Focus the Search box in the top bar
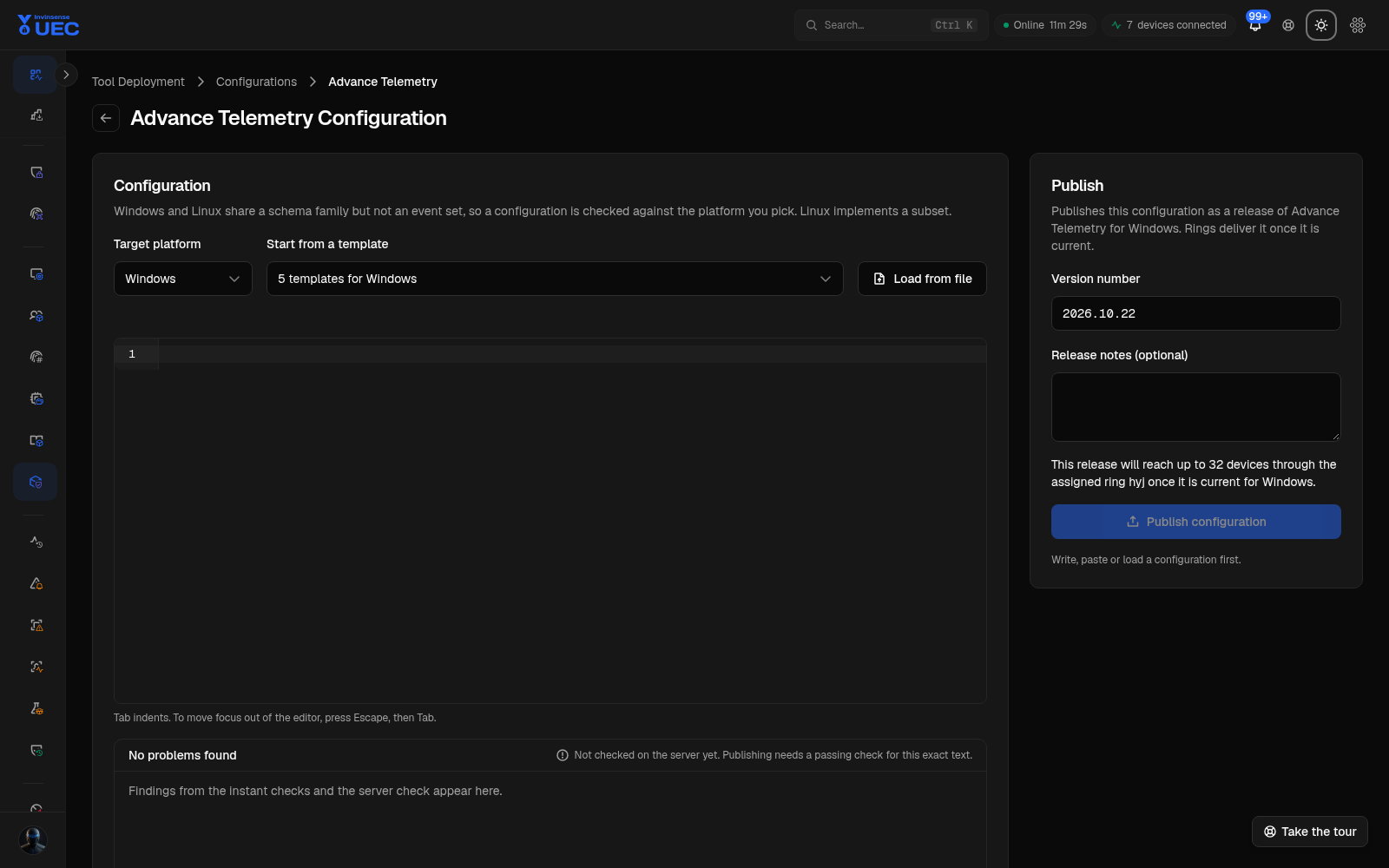Viewport: 1389px width, 868px height. click(892, 25)
